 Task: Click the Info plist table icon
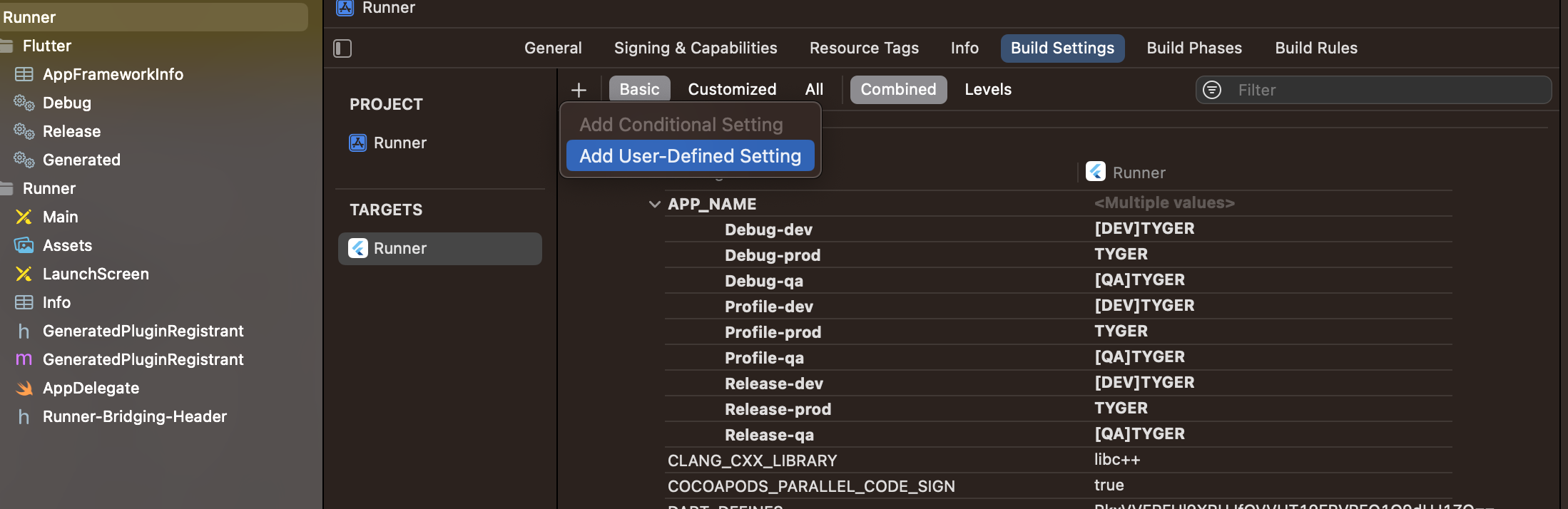(x=24, y=302)
